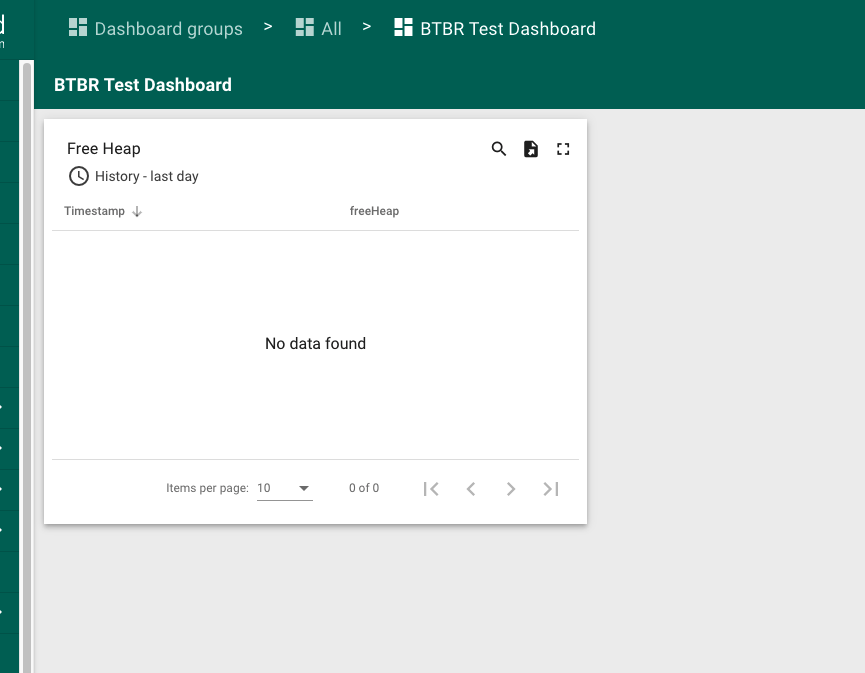Jump to the first page of results
This screenshot has width=865, height=673.
coord(431,488)
